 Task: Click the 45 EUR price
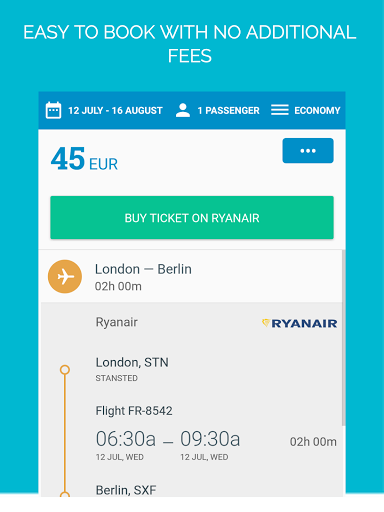click(84, 159)
